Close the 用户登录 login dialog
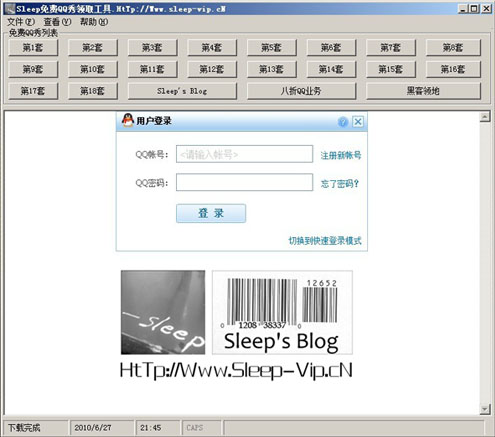The width and height of the screenshot is (495, 437). tap(358, 122)
